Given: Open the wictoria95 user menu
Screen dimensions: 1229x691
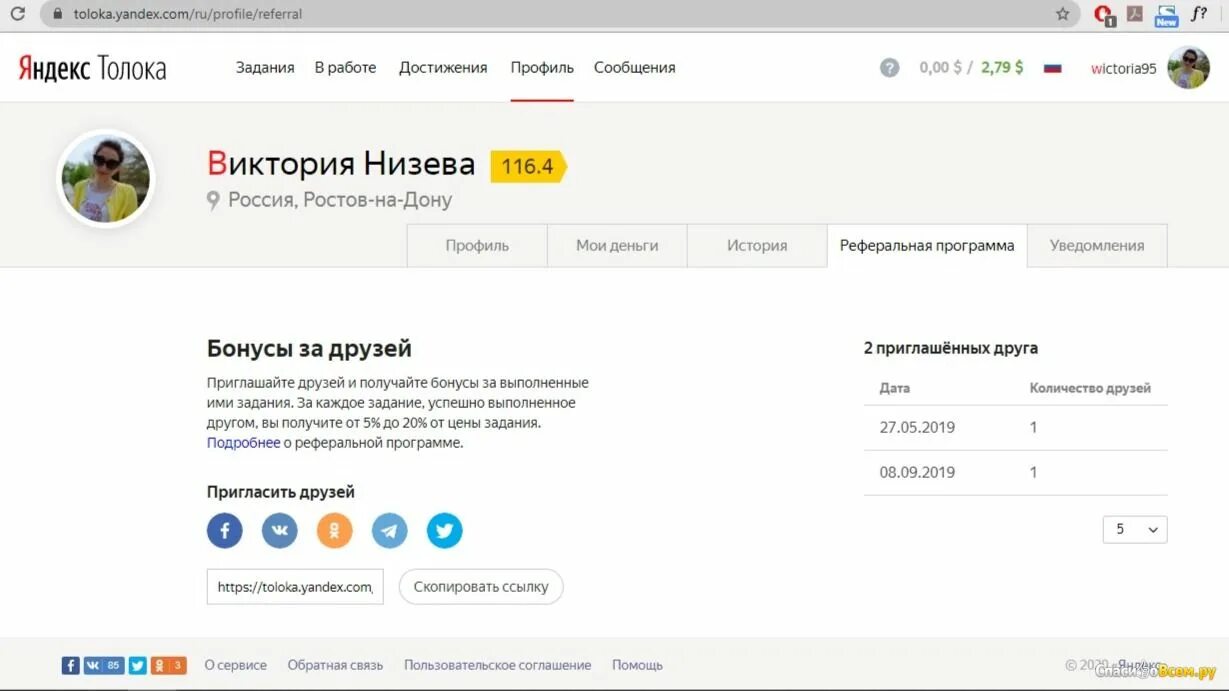Looking at the screenshot, I should pos(1124,68).
